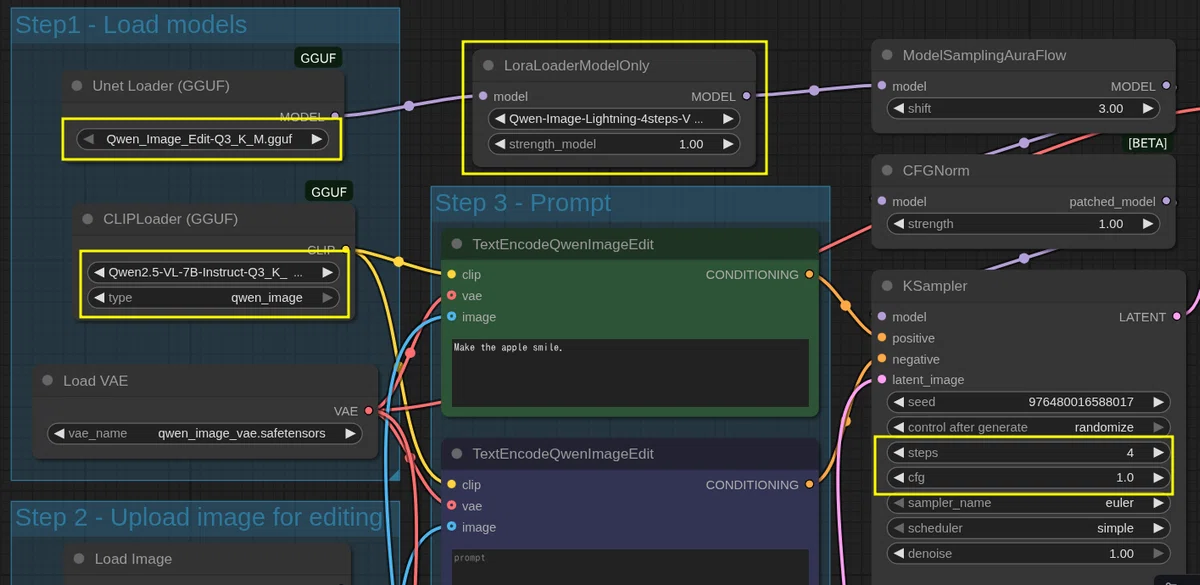The height and width of the screenshot is (585, 1200).
Task: Collapse the LoraLoaderModelOnly node dot
Action: point(488,65)
